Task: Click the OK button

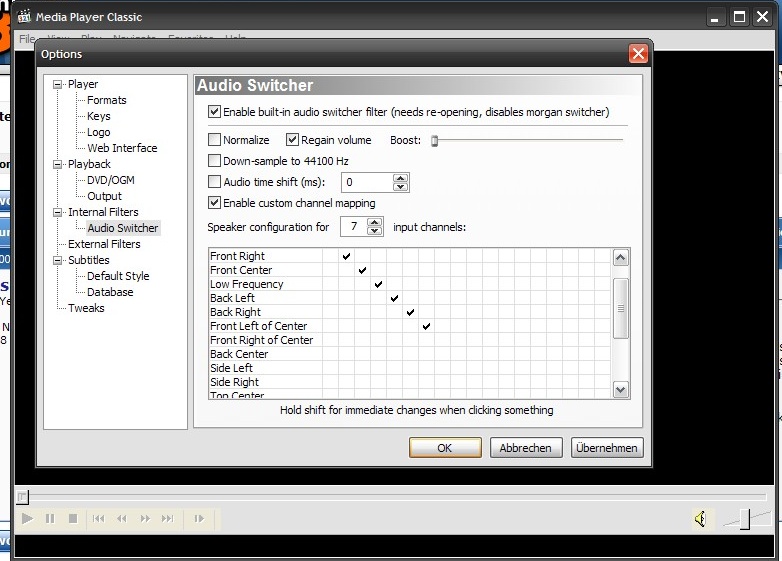Action: 445,448
